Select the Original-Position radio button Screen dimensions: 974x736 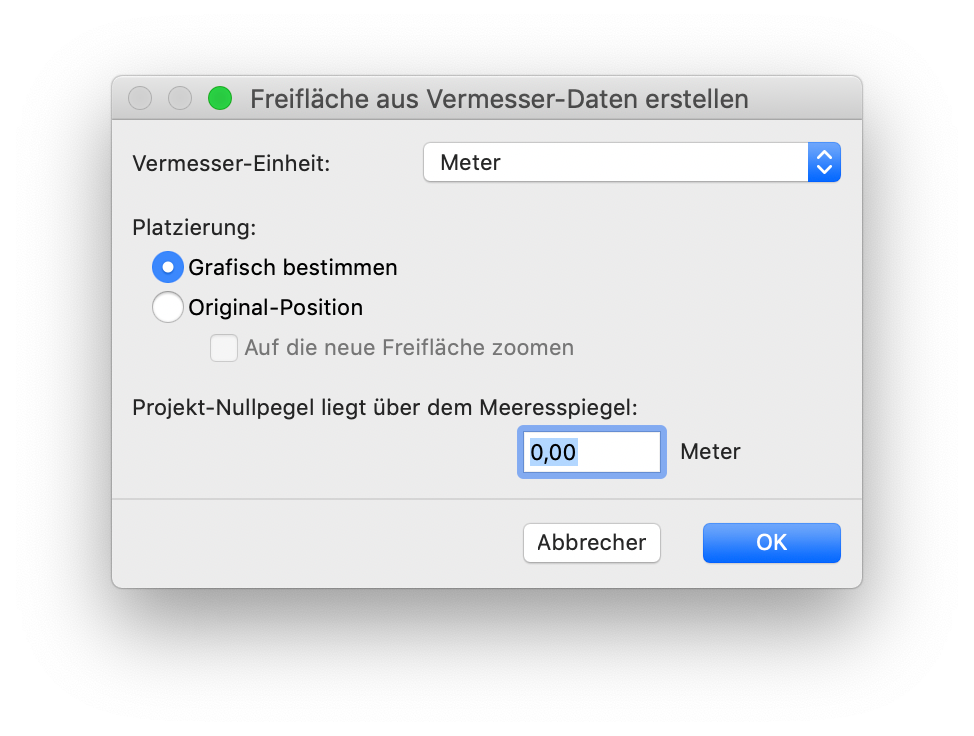pos(167,307)
